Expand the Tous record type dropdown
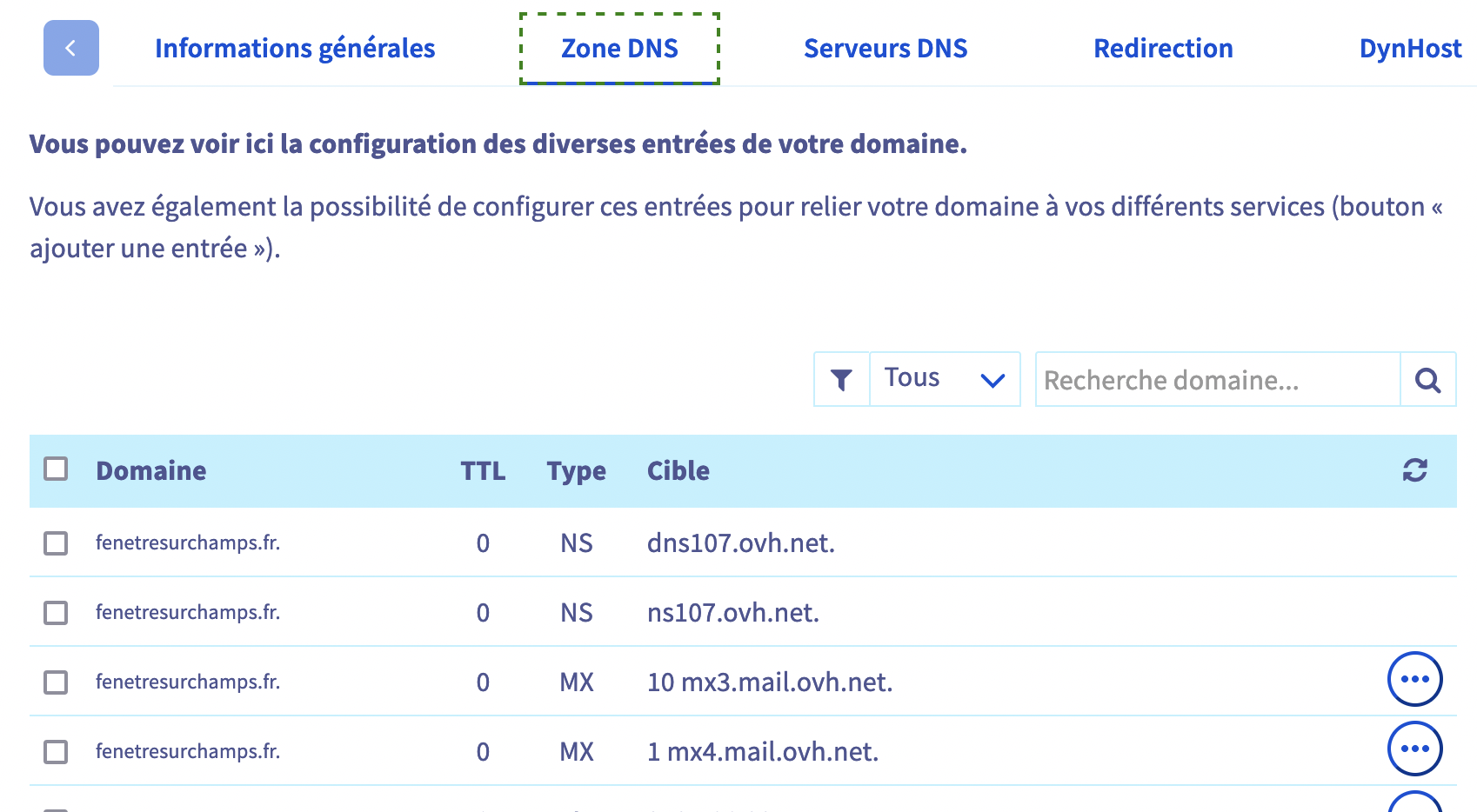This screenshot has width=1477, height=812. (945, 379)
